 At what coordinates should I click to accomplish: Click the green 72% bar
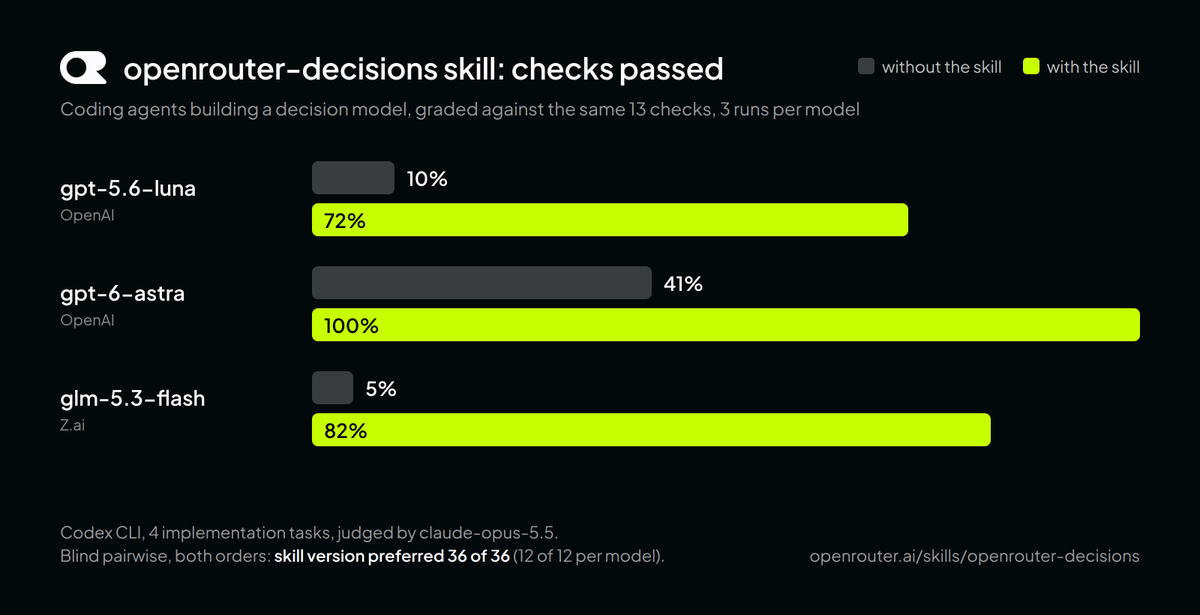coord(610,220)
